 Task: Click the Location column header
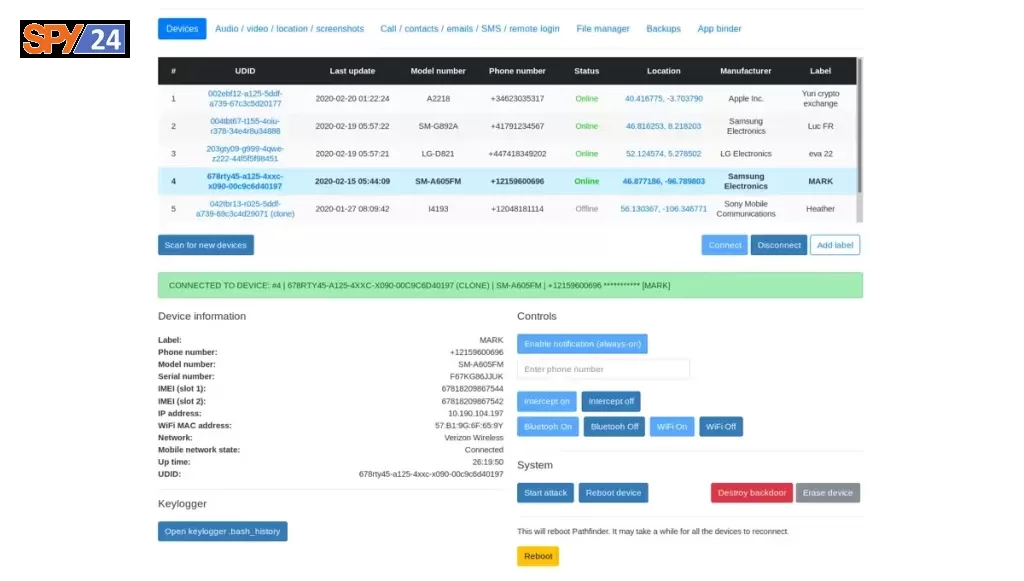pyautogui.click(x=664, y=71)
